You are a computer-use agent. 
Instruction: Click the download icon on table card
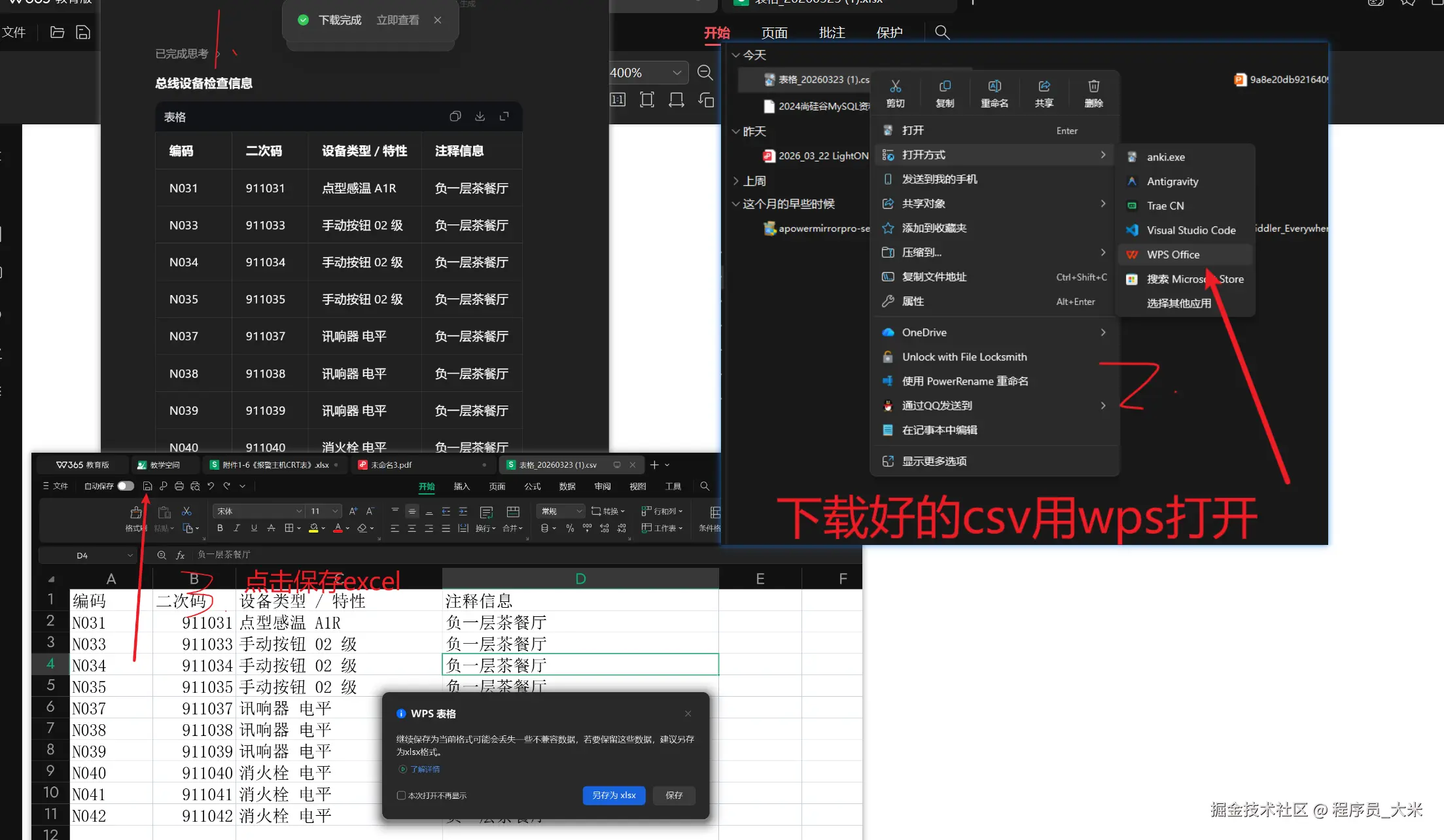coord(480,116)
